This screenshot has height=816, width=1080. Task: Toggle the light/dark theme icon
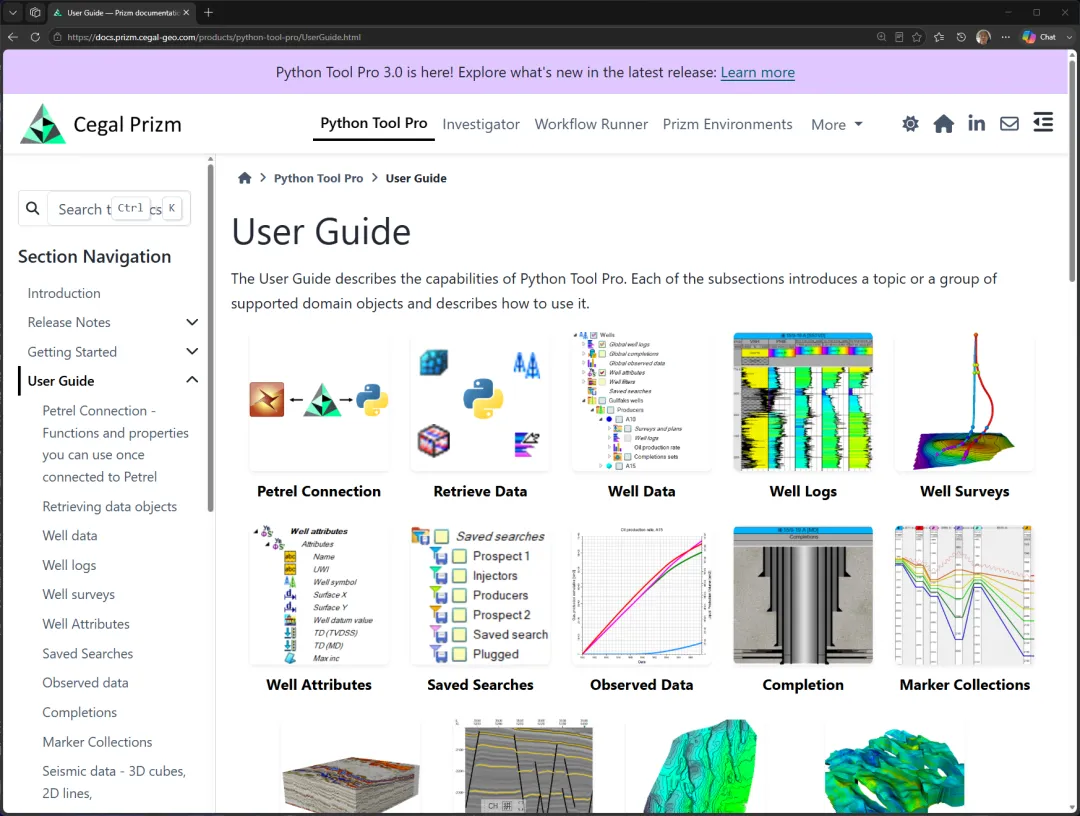[911, 124]
